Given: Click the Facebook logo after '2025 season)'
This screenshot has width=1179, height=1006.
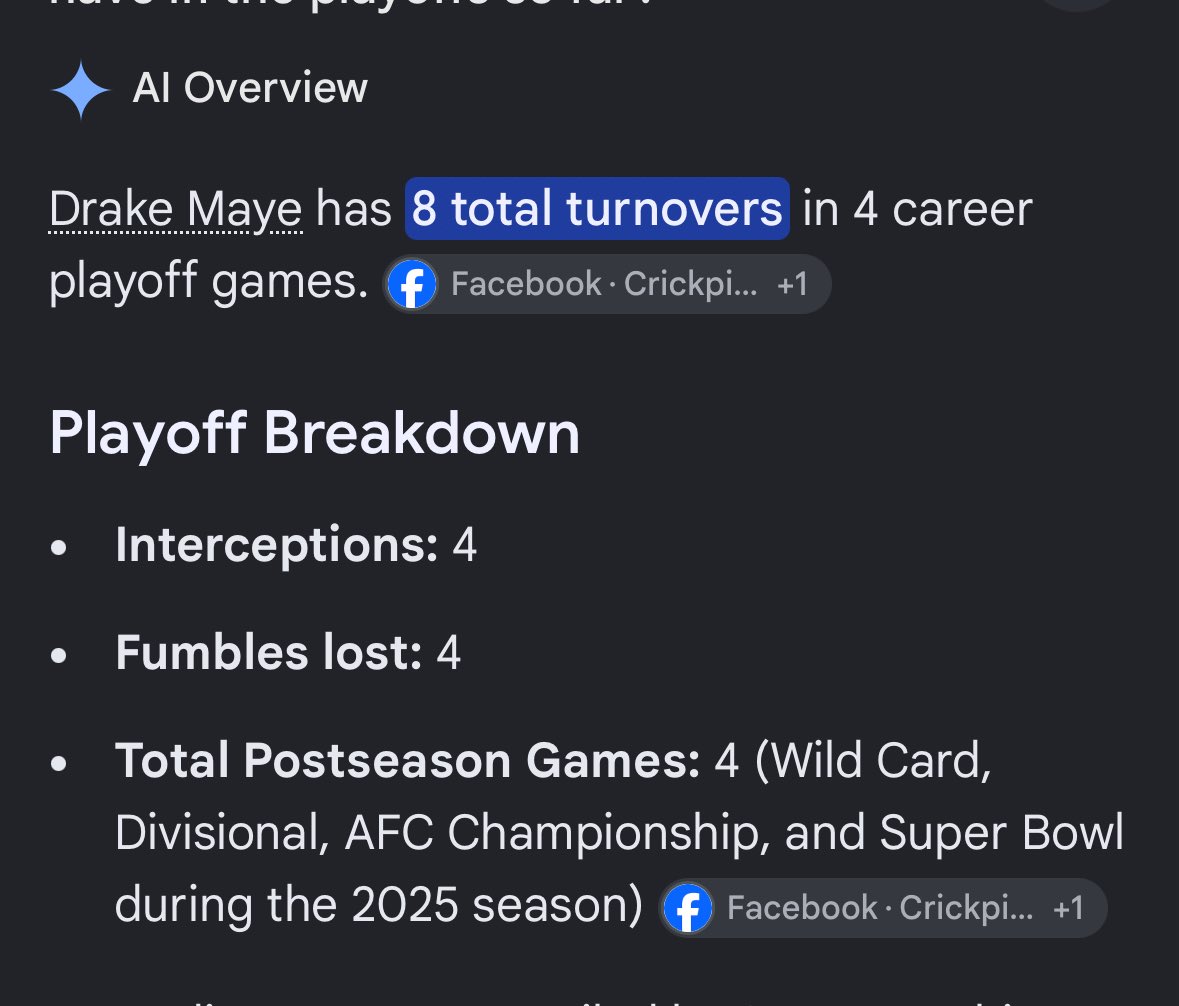Looking at the screenshot, I should tap(688, 908).
